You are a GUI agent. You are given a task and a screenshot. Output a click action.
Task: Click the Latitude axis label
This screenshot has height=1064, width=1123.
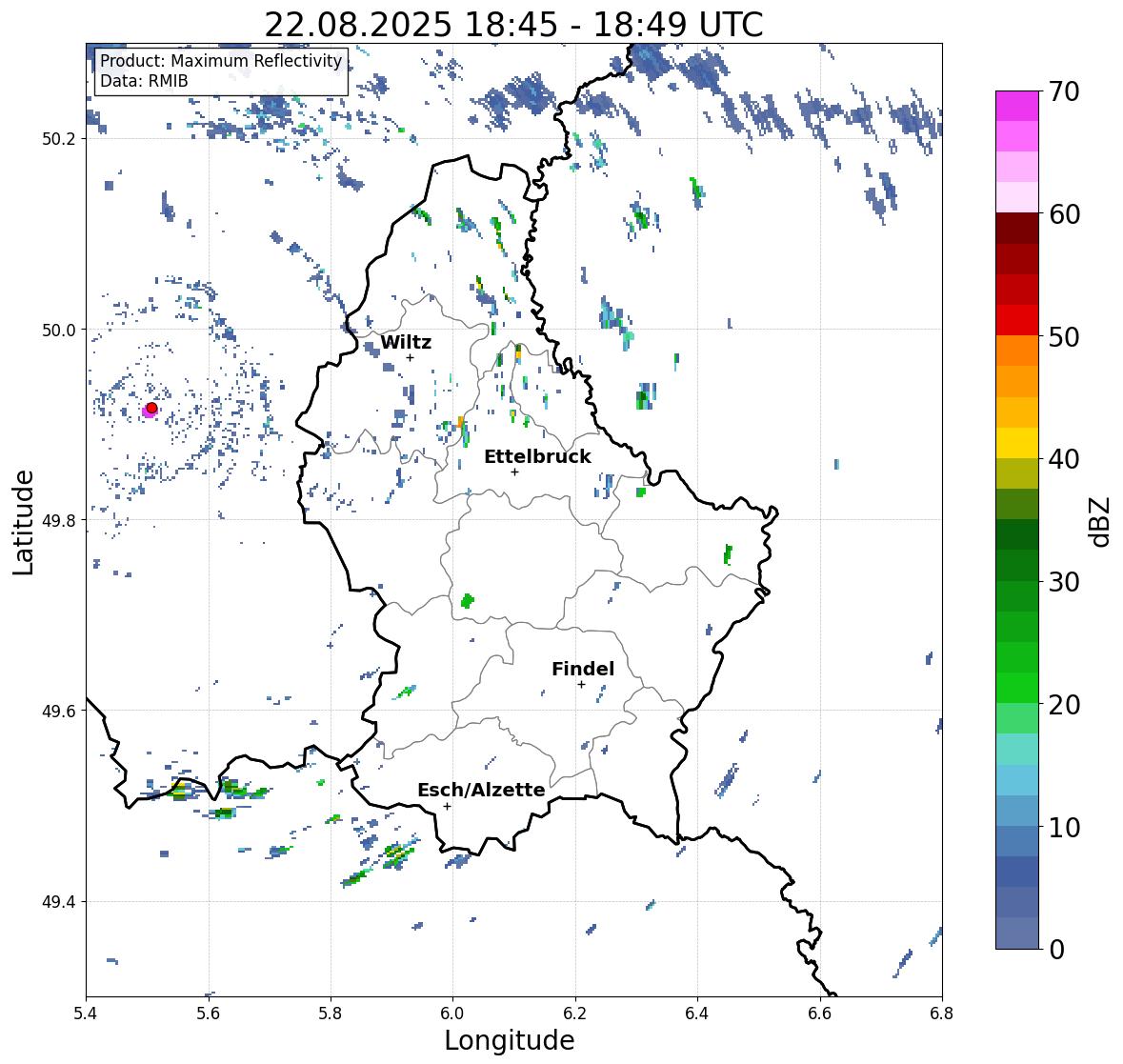23,522
